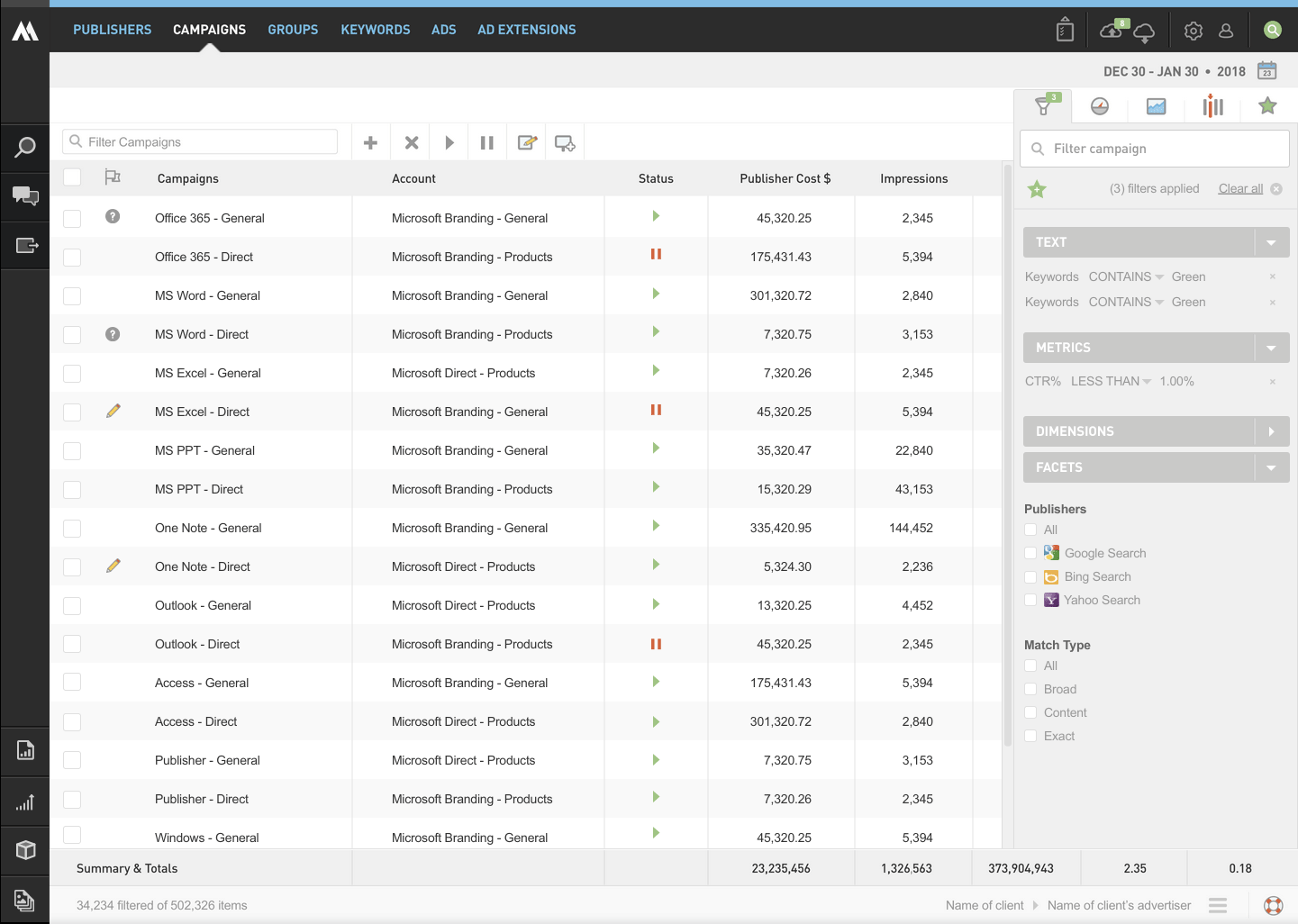Image resolution: width=1298 pixels, height=924 pixels.
Task: Click the delete X toolbar icon
Action: [412, 142]
